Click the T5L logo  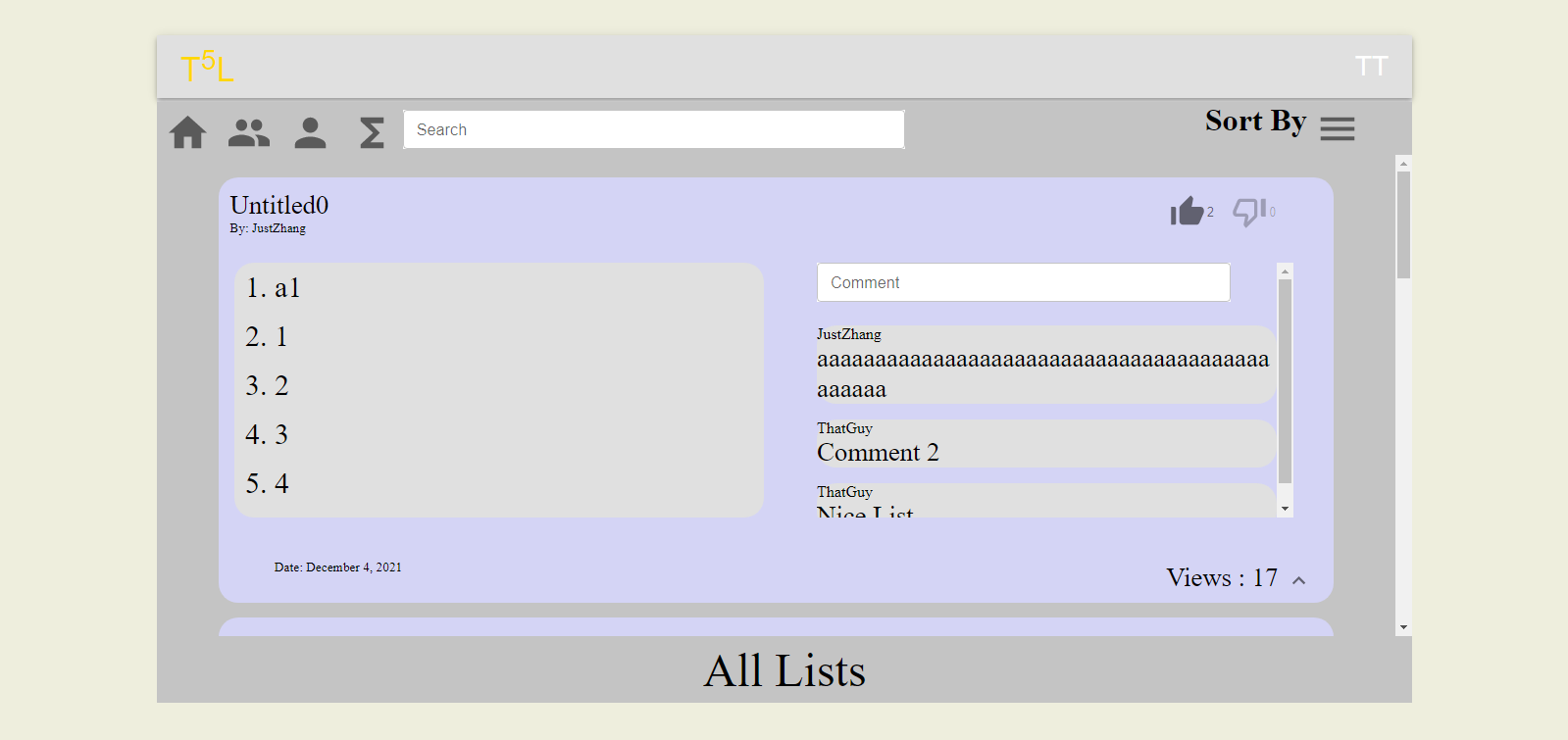point(207,67)
